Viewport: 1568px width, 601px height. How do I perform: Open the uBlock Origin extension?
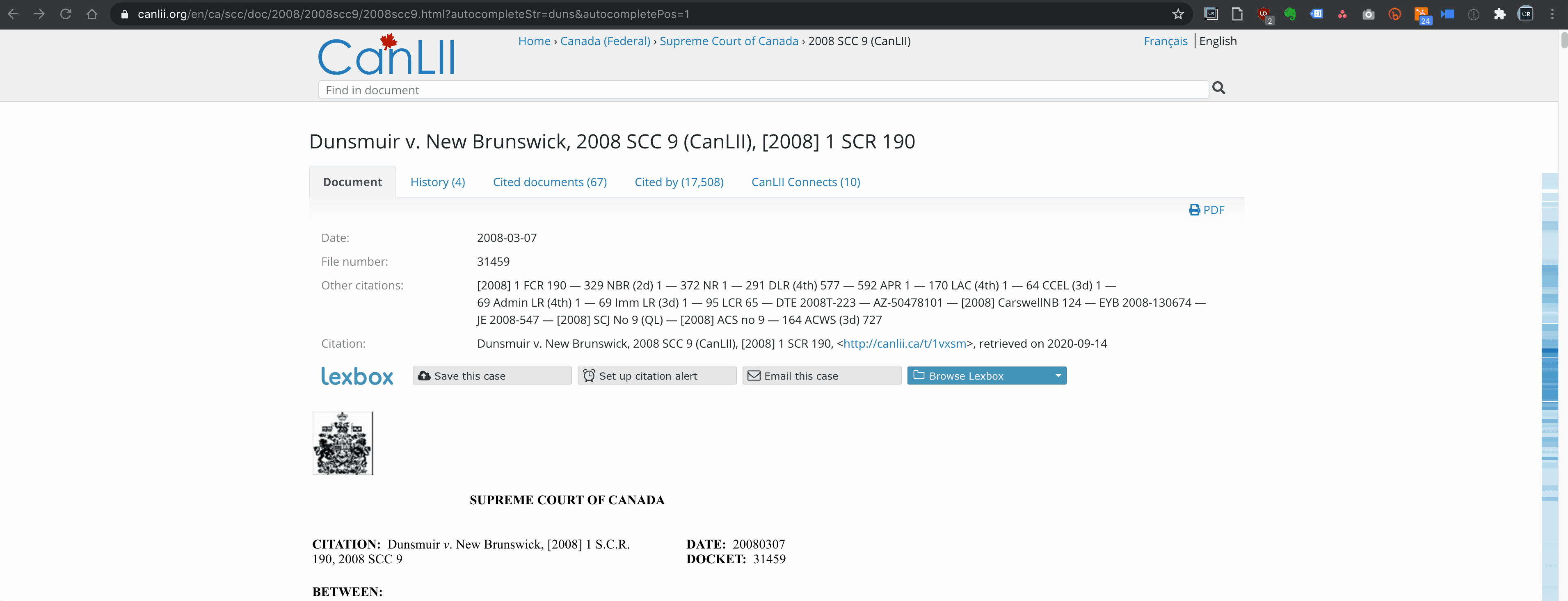1264,15
